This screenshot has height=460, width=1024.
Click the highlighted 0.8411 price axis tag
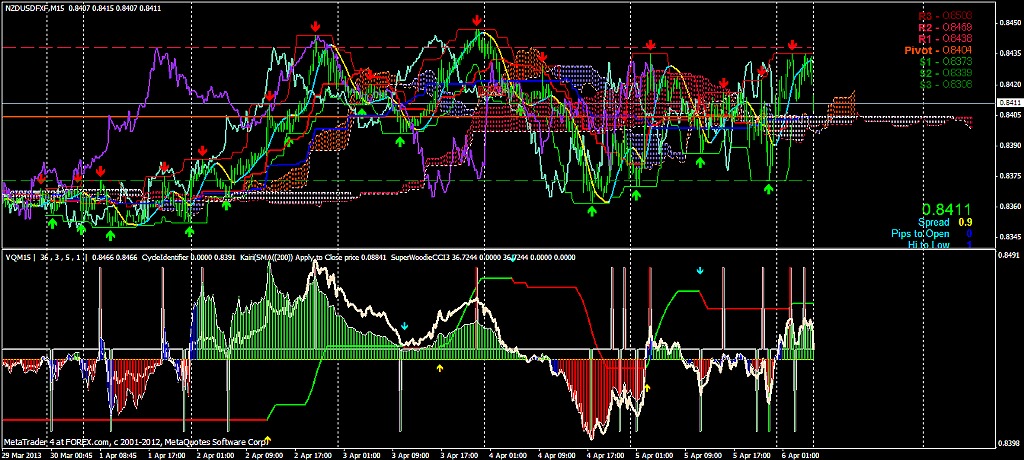pos(1010,102)
